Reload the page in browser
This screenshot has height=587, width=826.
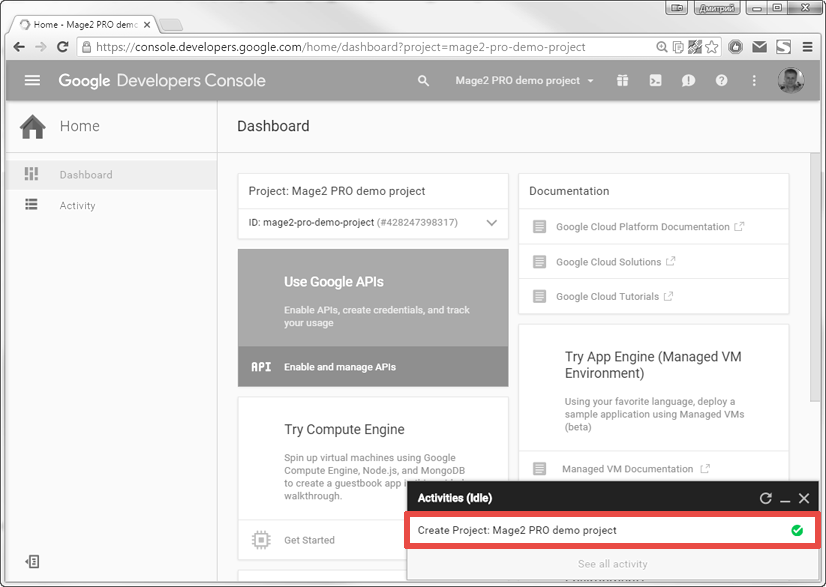(x=63, y=47)
